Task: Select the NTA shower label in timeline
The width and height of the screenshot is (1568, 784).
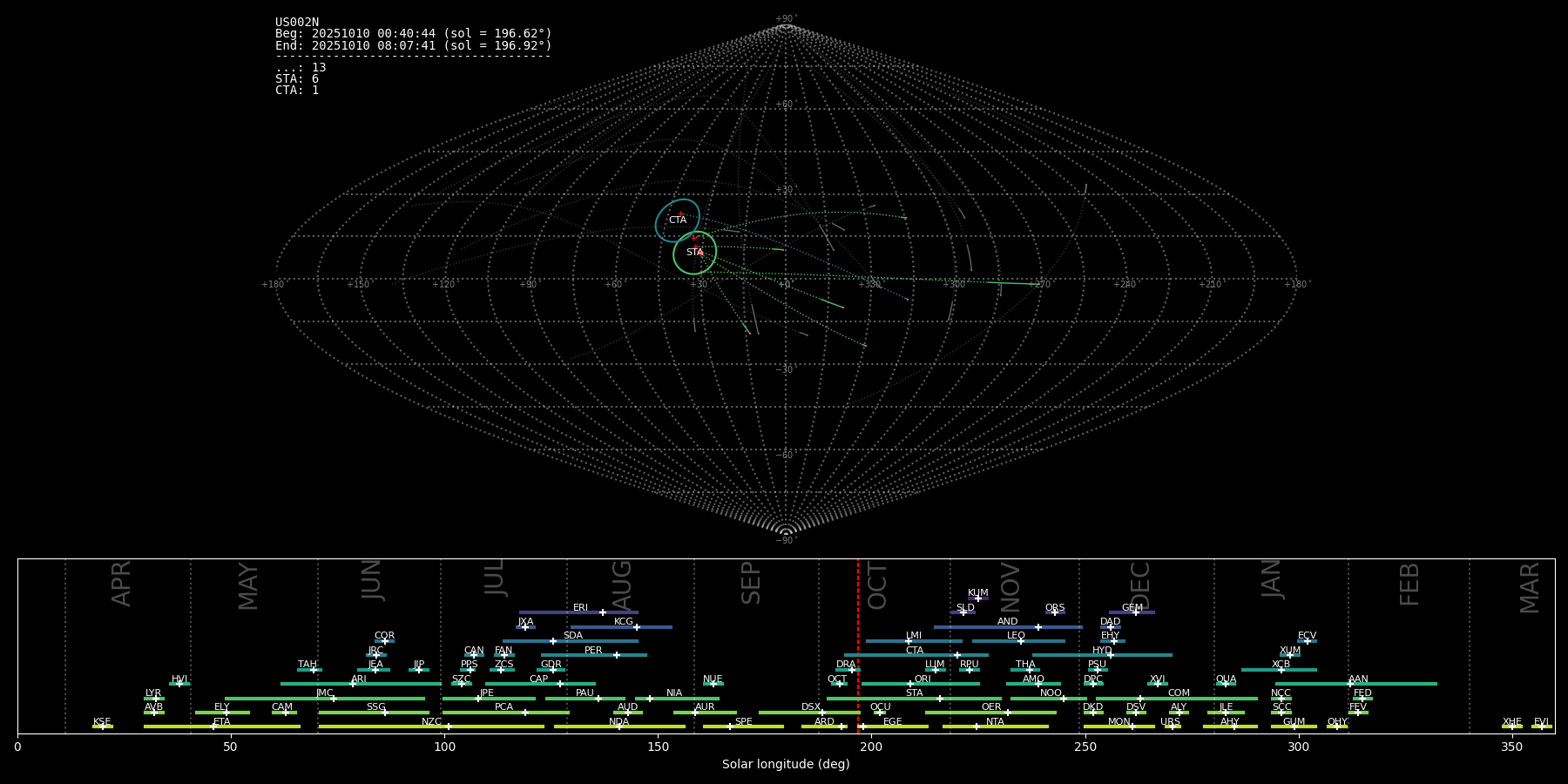Action: [x=995, y=722]
